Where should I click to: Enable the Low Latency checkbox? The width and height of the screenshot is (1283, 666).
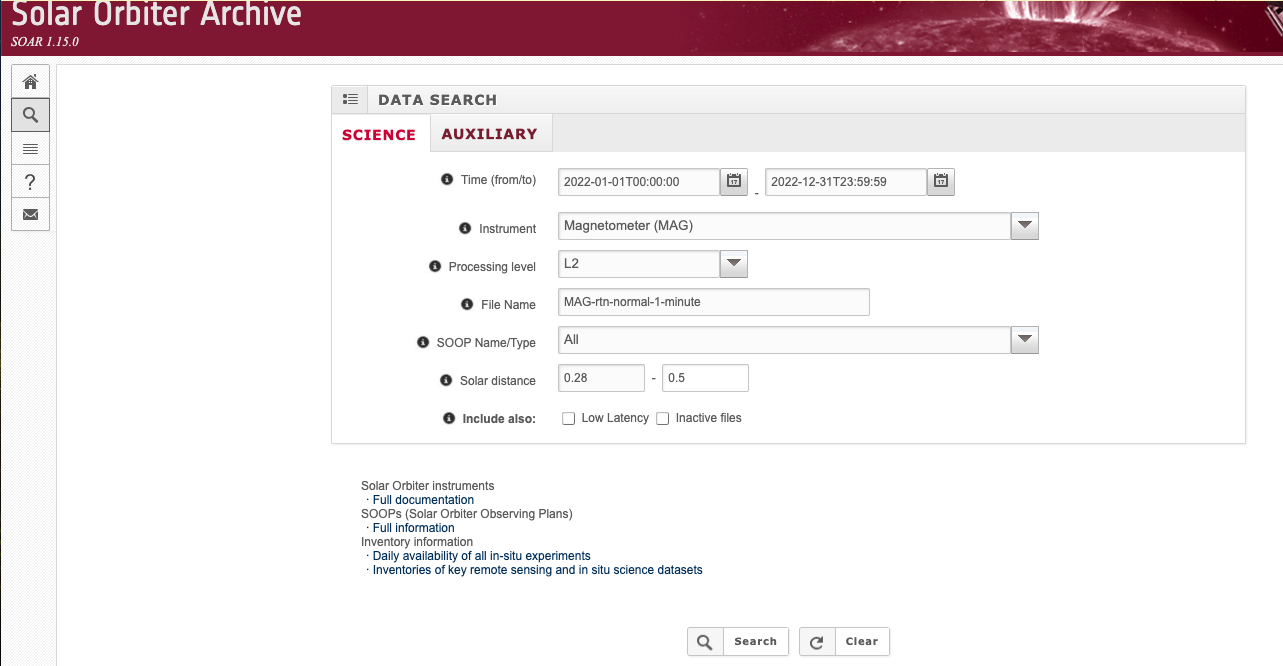coord(569,419)
